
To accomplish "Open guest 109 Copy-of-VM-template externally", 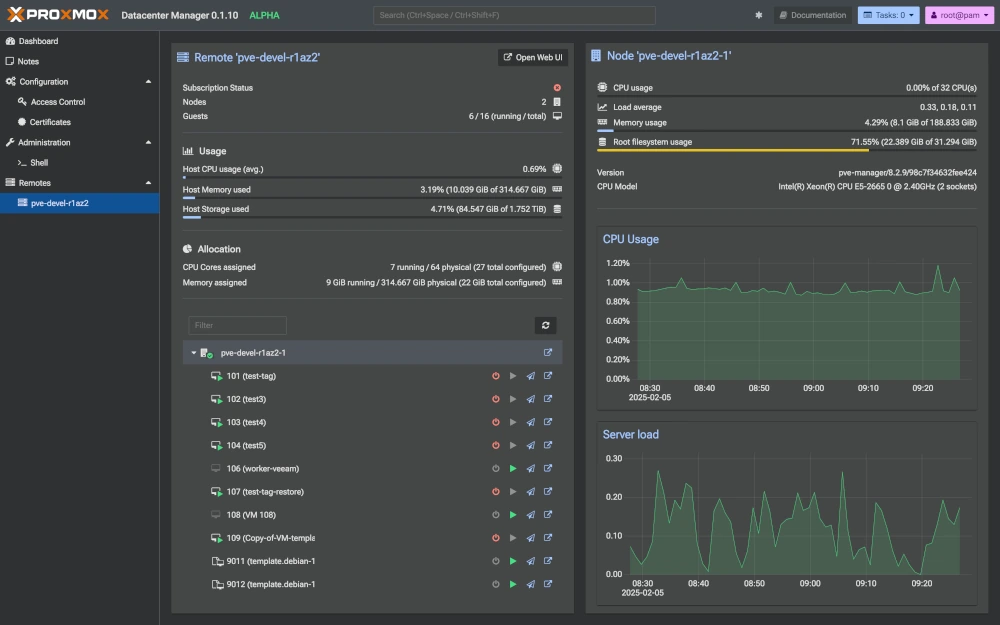I will 548,538.
